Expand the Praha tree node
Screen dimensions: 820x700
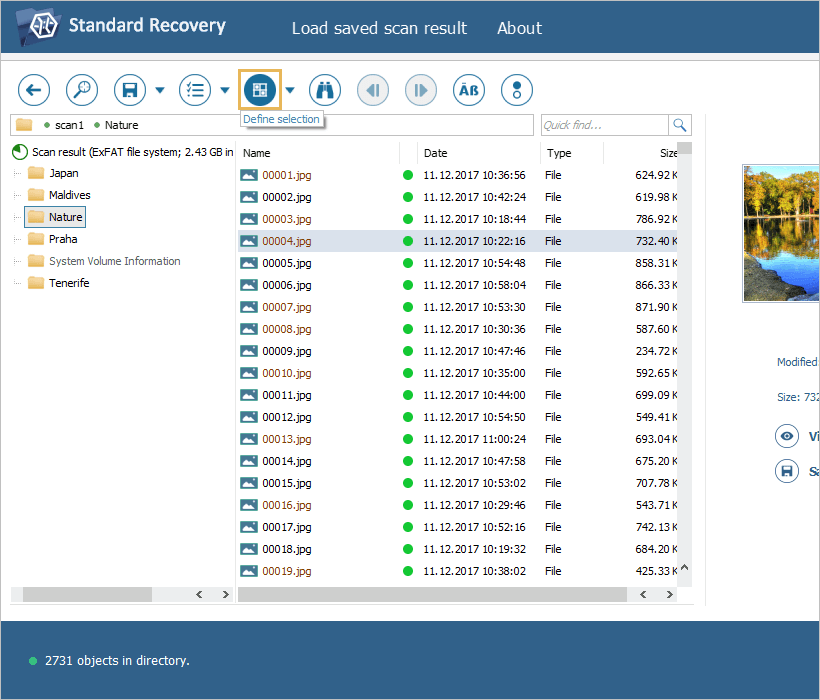(17, 239)
